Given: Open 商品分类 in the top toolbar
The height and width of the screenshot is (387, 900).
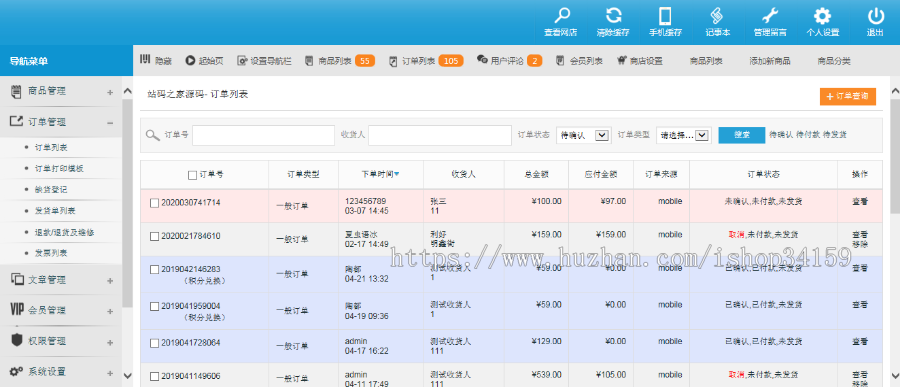Looking at the screenshot, I should point(833,60).
